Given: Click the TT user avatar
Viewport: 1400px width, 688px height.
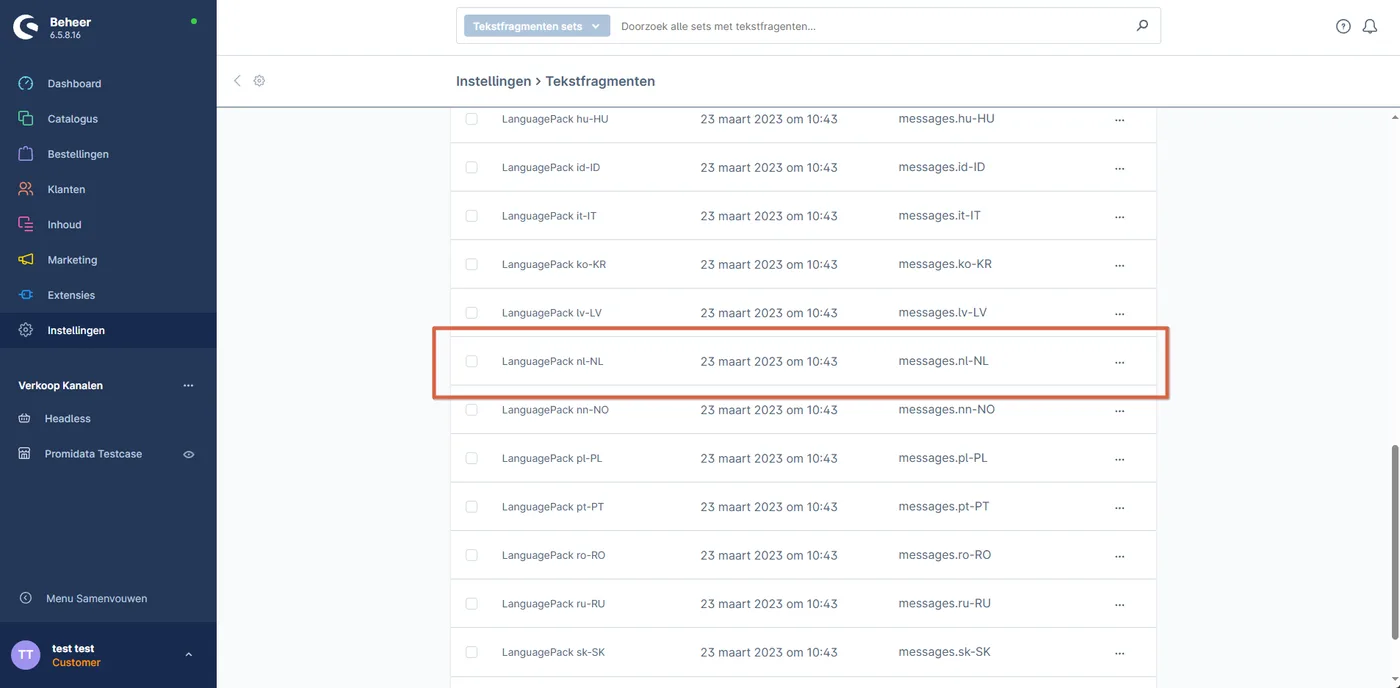Looking at the screenshot, I should click(x=26, y=655).
